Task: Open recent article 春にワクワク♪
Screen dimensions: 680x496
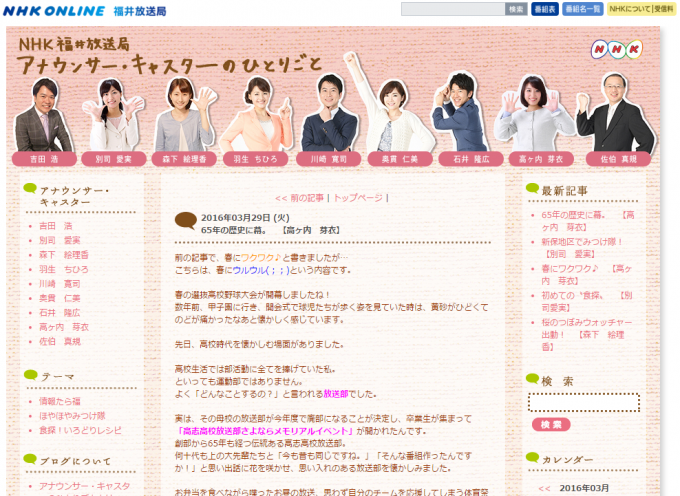Action: point(586,274)
